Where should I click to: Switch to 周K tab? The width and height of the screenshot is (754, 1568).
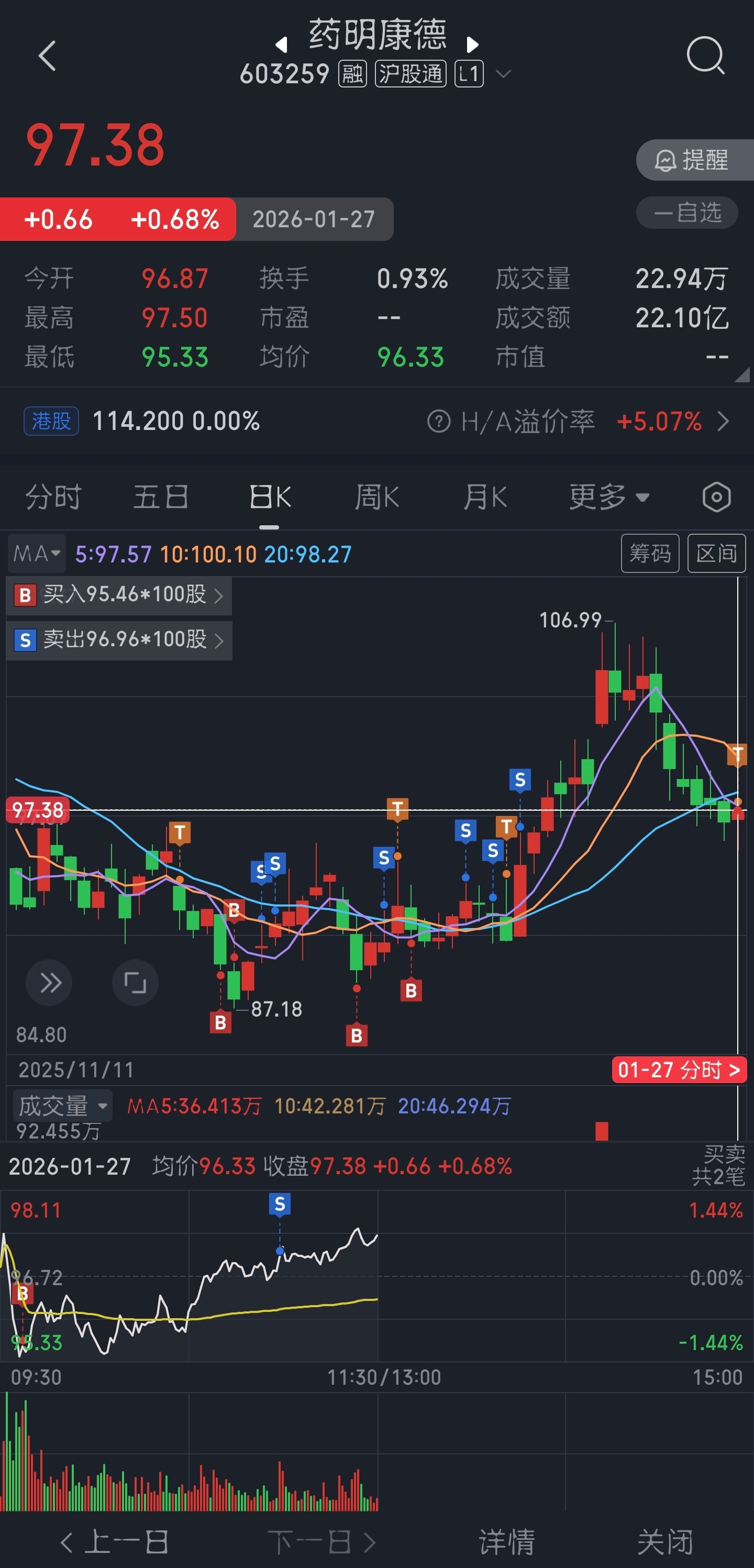click(378, 498)
